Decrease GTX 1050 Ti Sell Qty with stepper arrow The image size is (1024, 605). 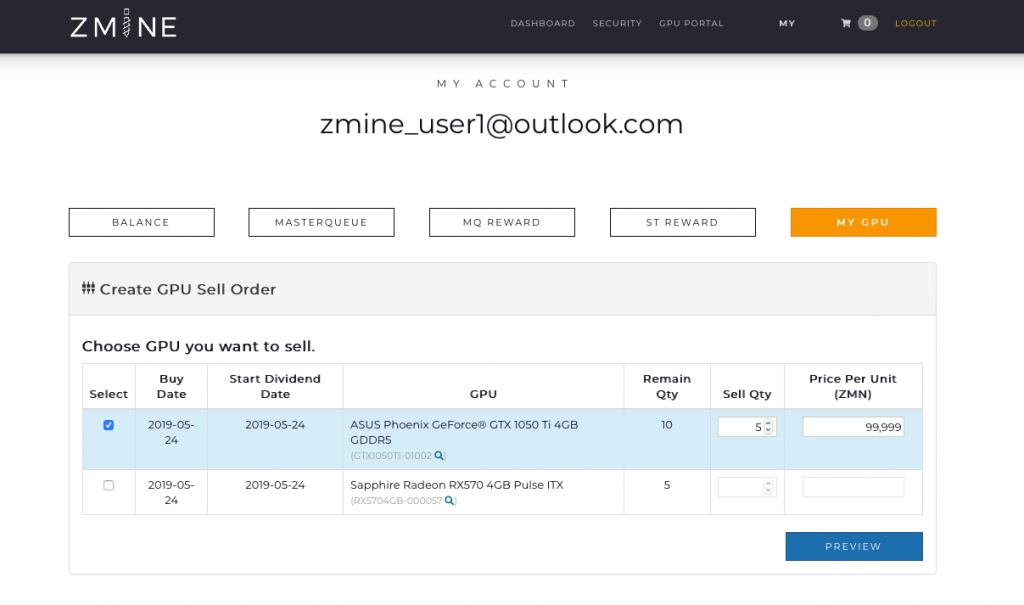[770, 430]
